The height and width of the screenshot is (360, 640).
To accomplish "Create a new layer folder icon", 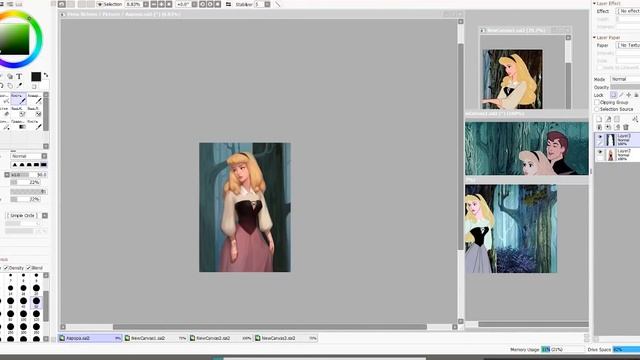I will (617, 119).
